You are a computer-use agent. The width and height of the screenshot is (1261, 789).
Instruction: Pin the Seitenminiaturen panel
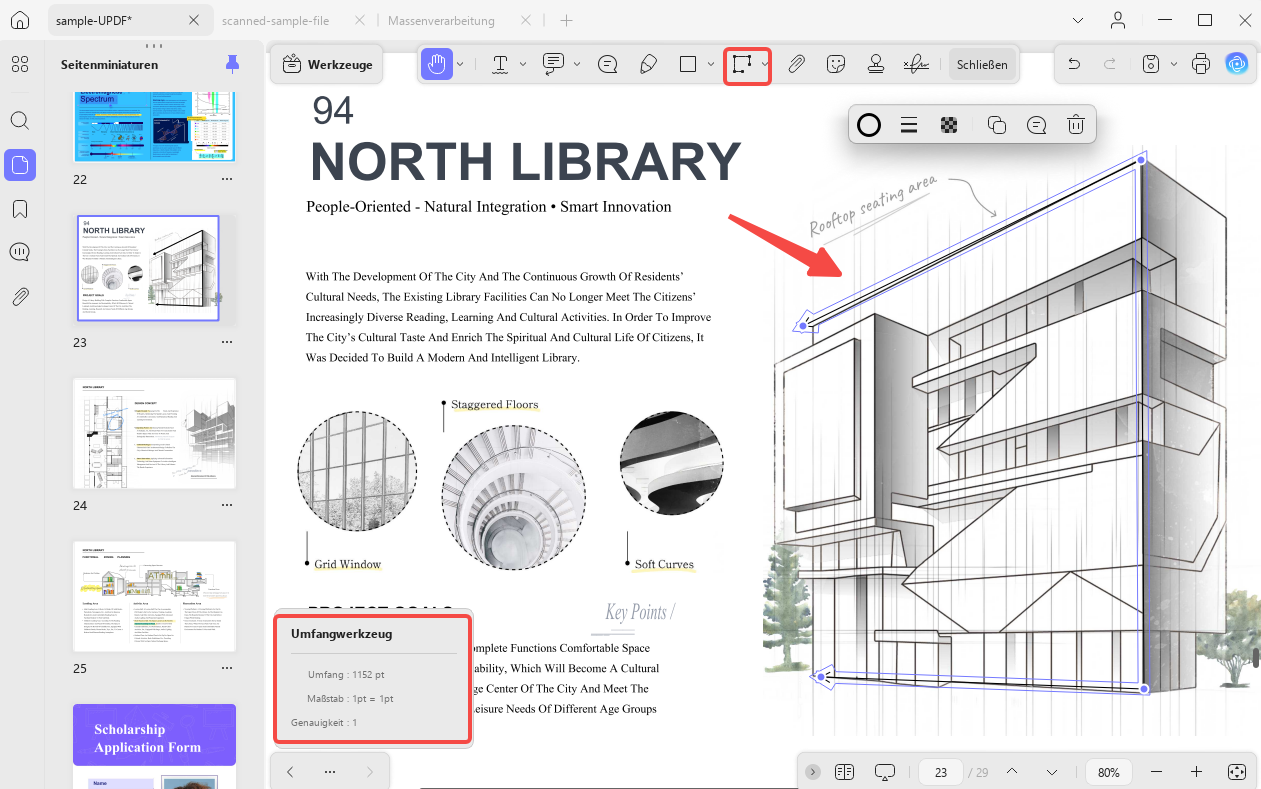(x=233, y=64)
